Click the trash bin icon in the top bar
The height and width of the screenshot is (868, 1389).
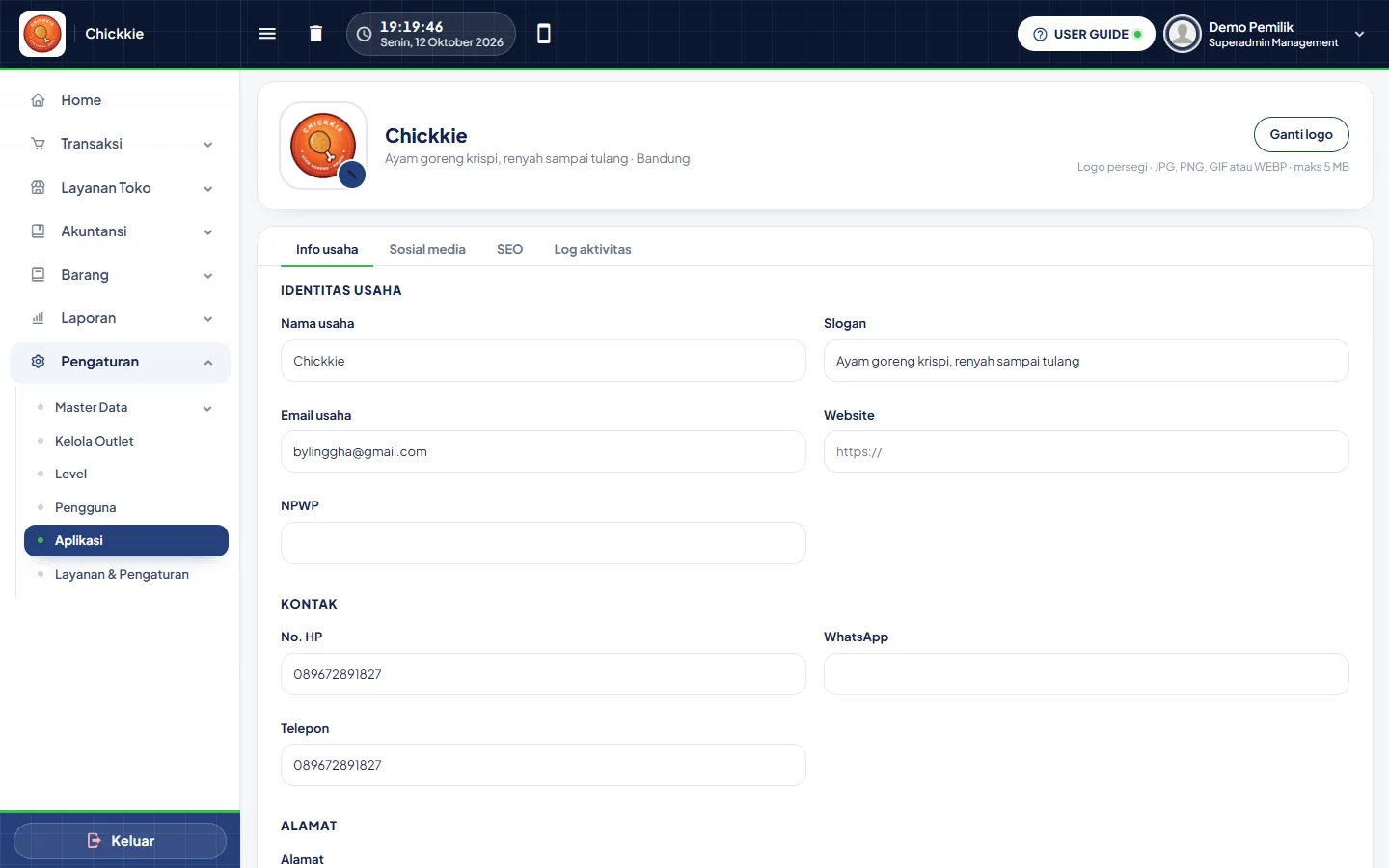coord(315,34)
